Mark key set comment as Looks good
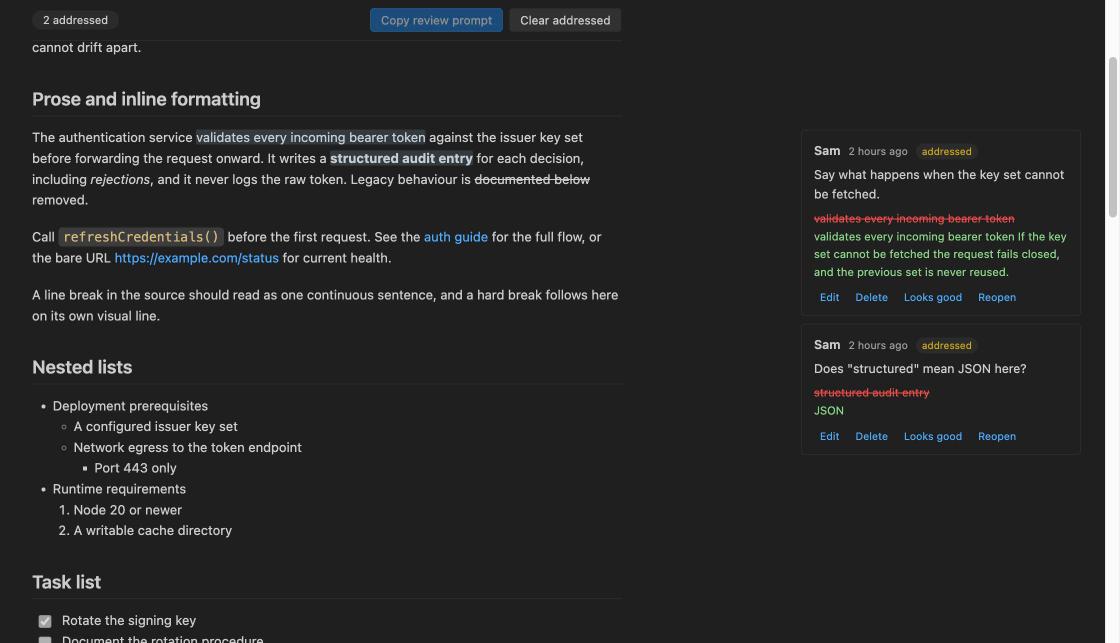The width and height of the screenshot is (1120, 643). (x=932, y=297)
